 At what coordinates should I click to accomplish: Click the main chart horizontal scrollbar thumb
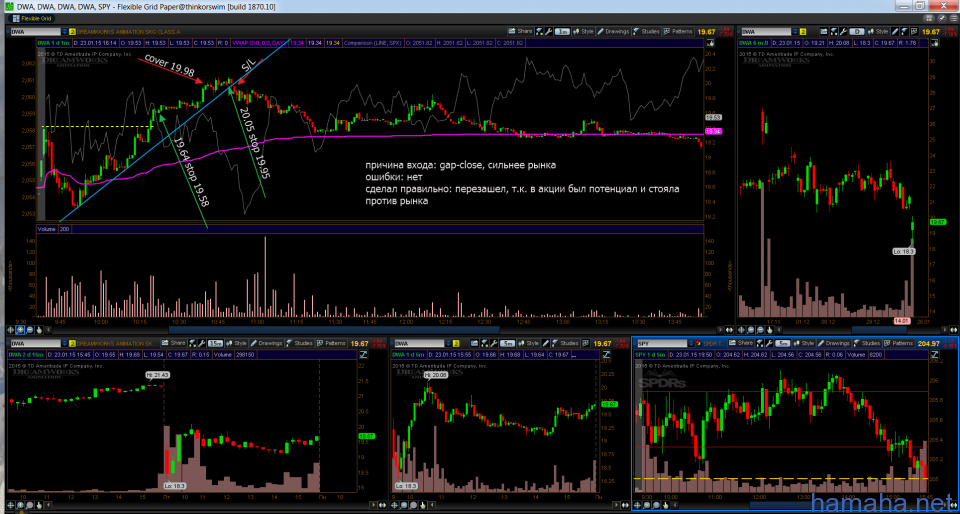334,330
